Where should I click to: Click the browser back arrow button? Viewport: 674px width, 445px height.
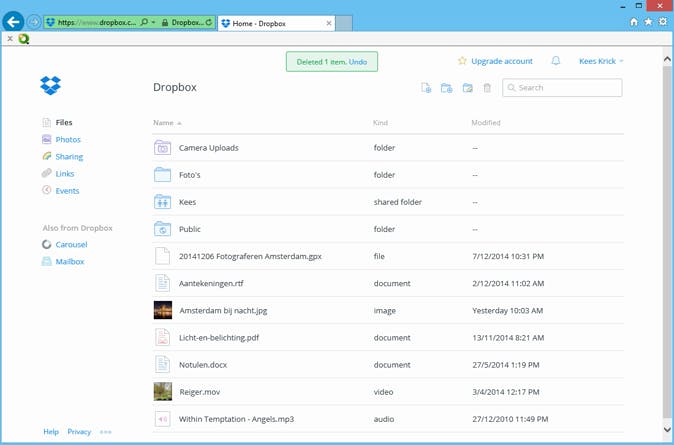(x=13, y=22)
